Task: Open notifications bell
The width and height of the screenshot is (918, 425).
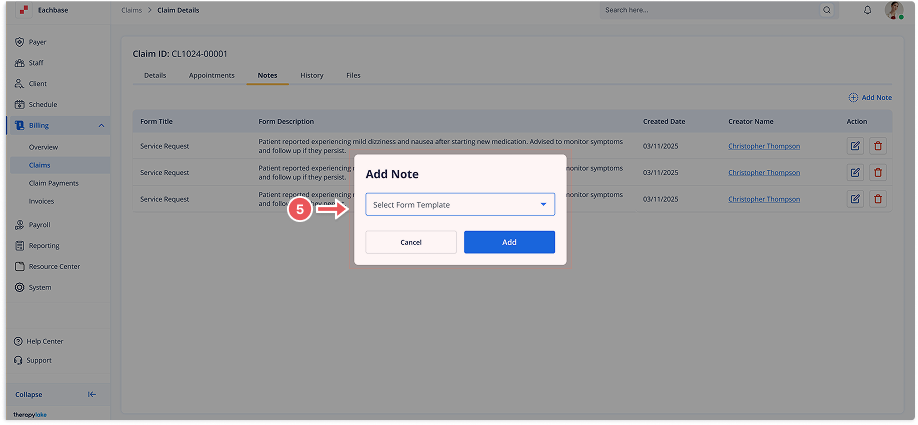Action: coord(868,10)
